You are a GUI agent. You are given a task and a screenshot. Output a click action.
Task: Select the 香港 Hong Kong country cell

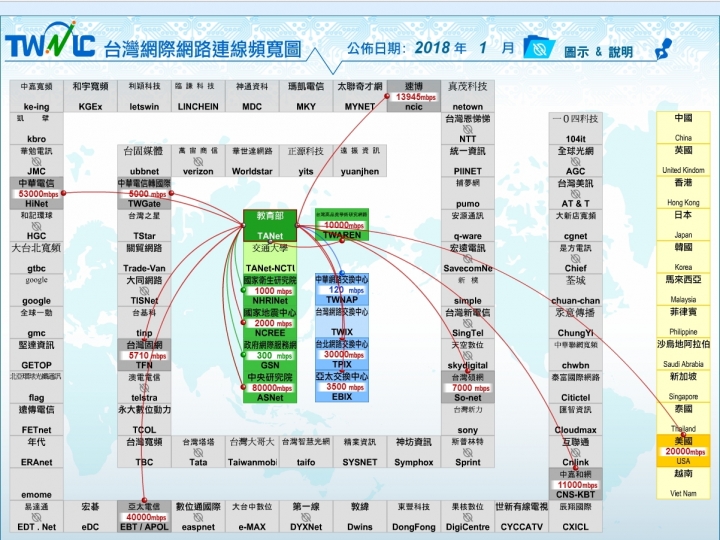(683, 192)
